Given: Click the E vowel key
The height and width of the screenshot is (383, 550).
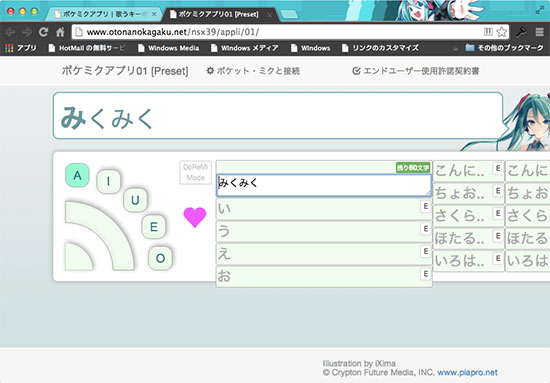Looking at the screenshot, I should tap(154, 227).
